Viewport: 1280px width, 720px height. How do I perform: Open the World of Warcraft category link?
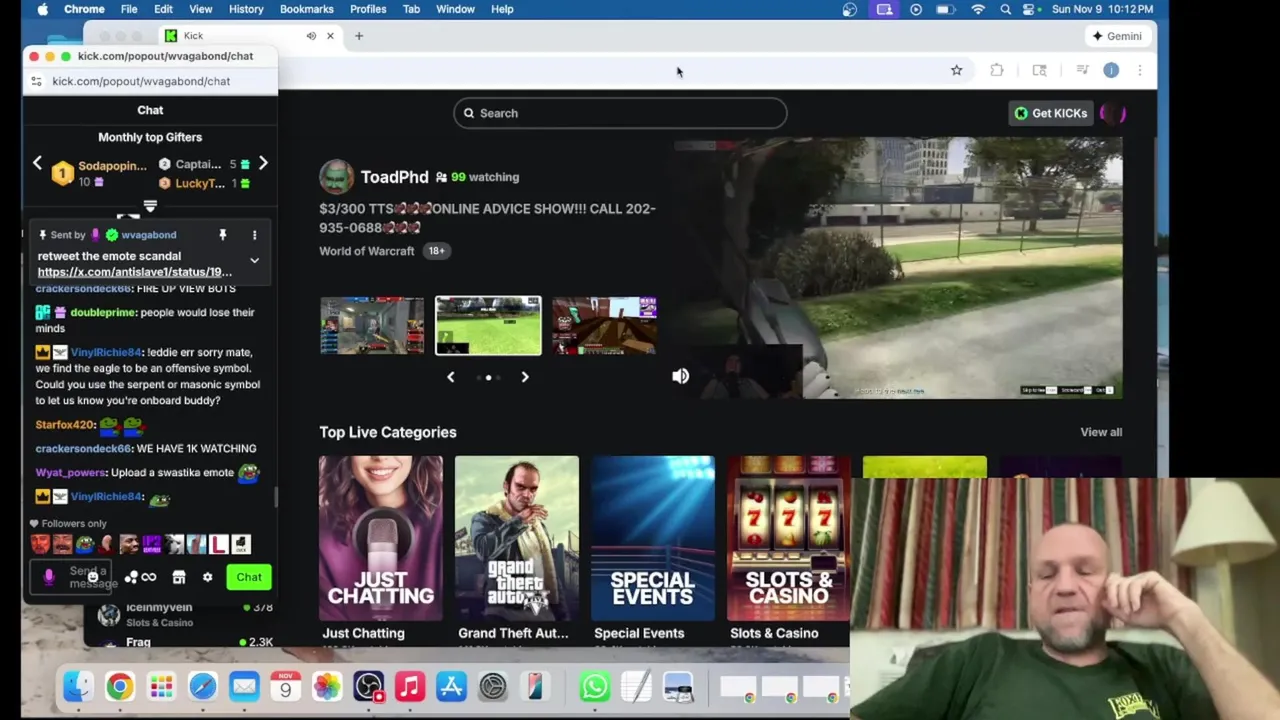pyautogui.click(x=366, y=251)
